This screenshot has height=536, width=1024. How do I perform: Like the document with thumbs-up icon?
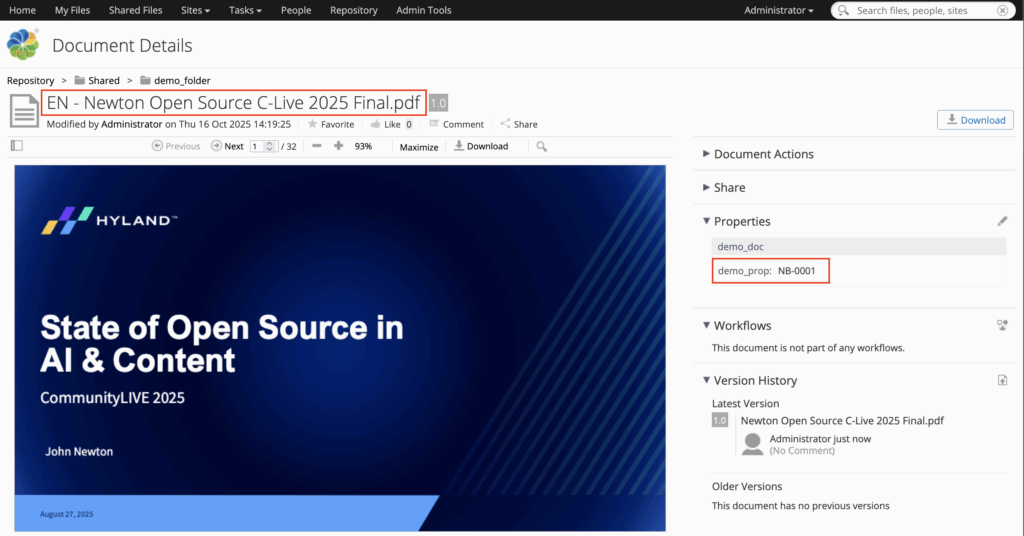(375, 125)
